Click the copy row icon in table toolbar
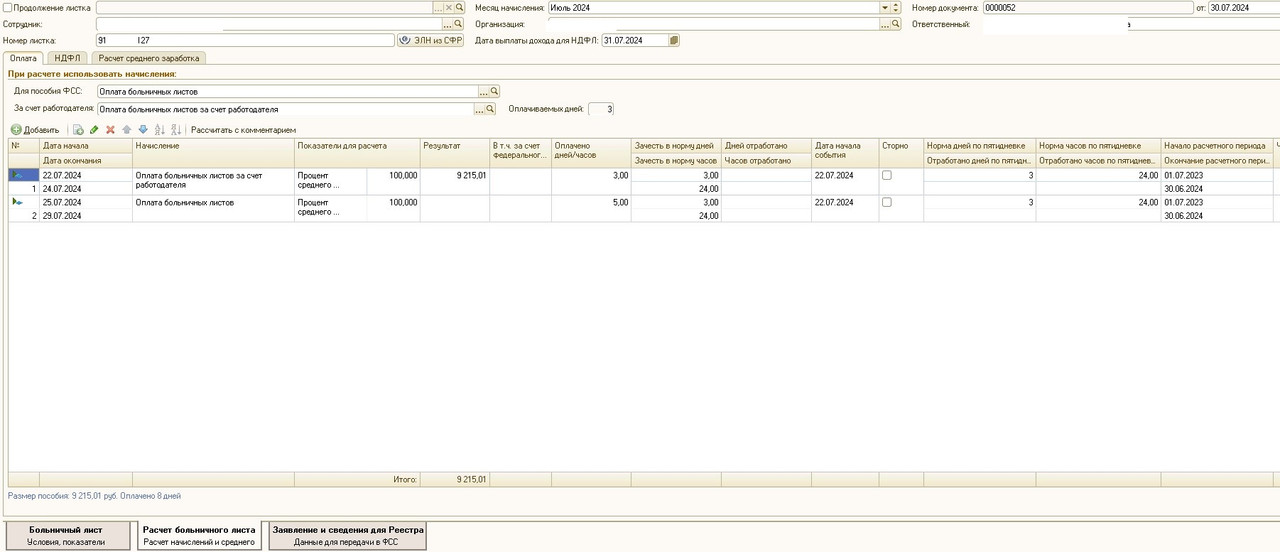The height and width of the screenshot is (552, 1280). point(79,130)
